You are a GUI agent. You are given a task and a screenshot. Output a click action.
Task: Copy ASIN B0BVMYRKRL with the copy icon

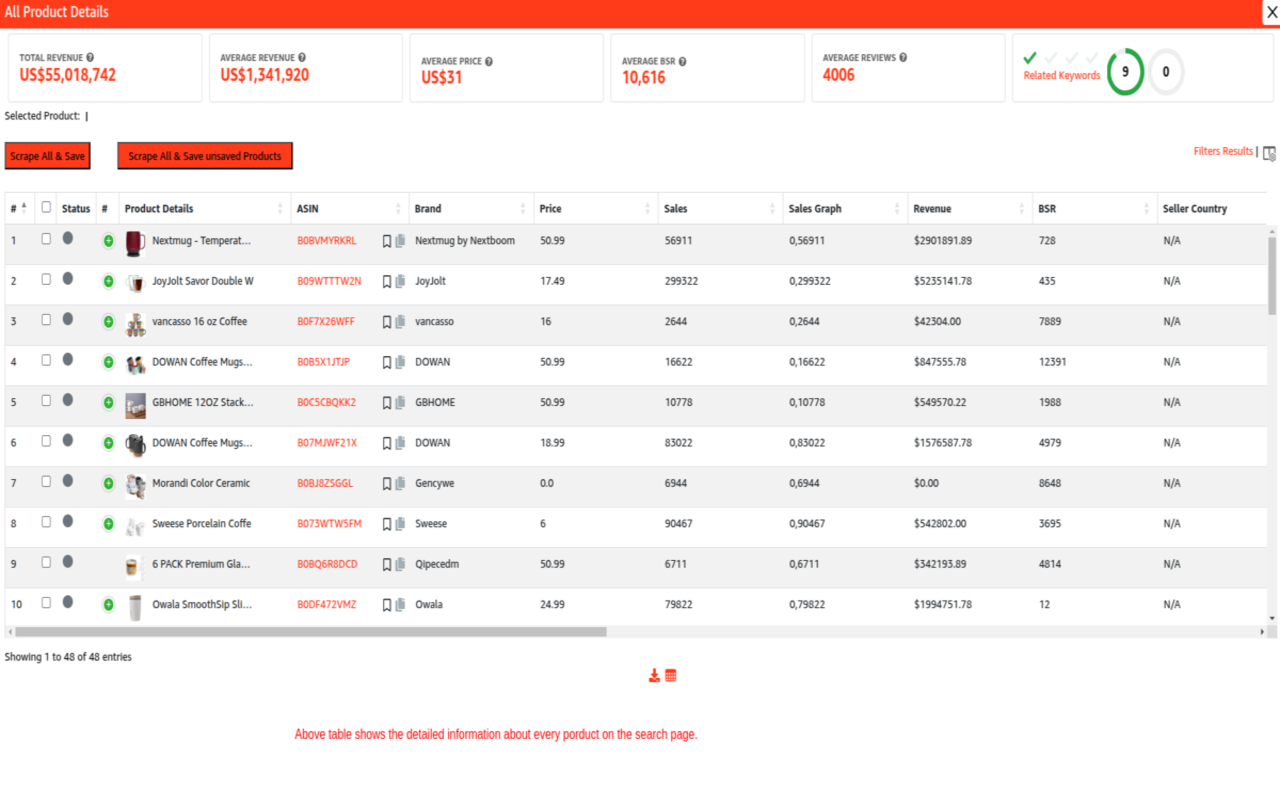400,241
